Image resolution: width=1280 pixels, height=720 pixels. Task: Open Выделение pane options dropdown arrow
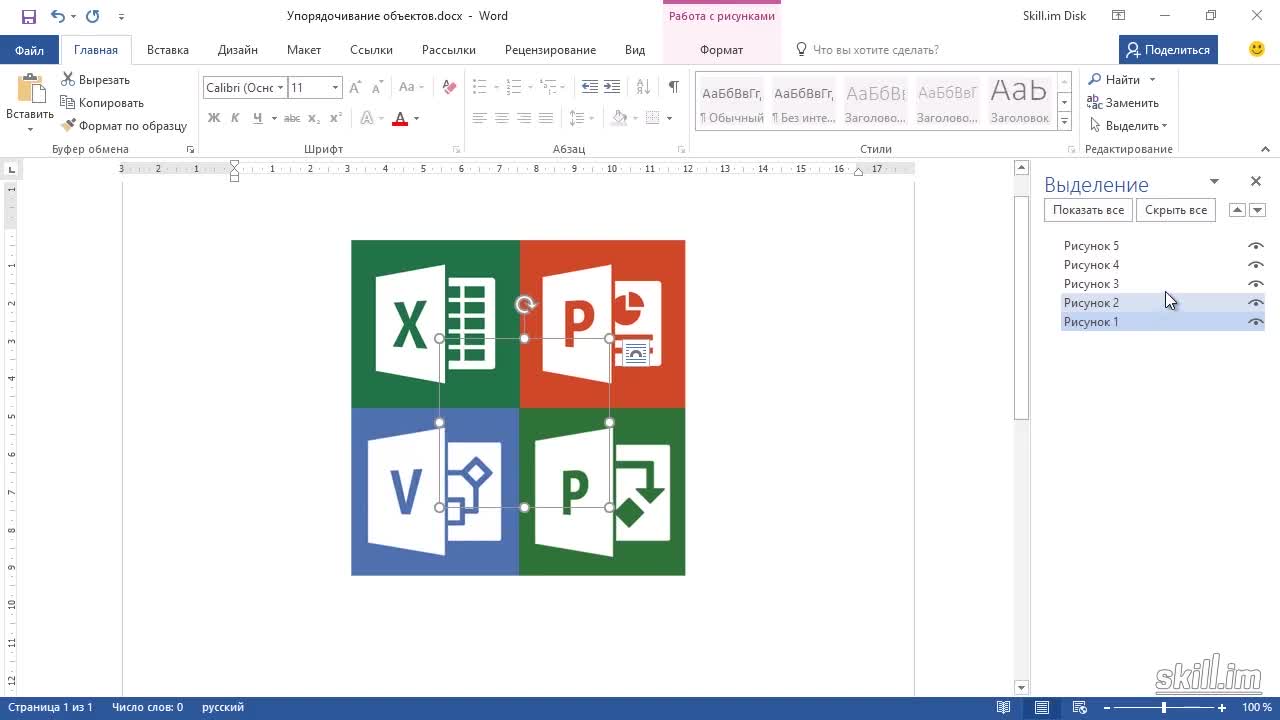click(1214, 182)
